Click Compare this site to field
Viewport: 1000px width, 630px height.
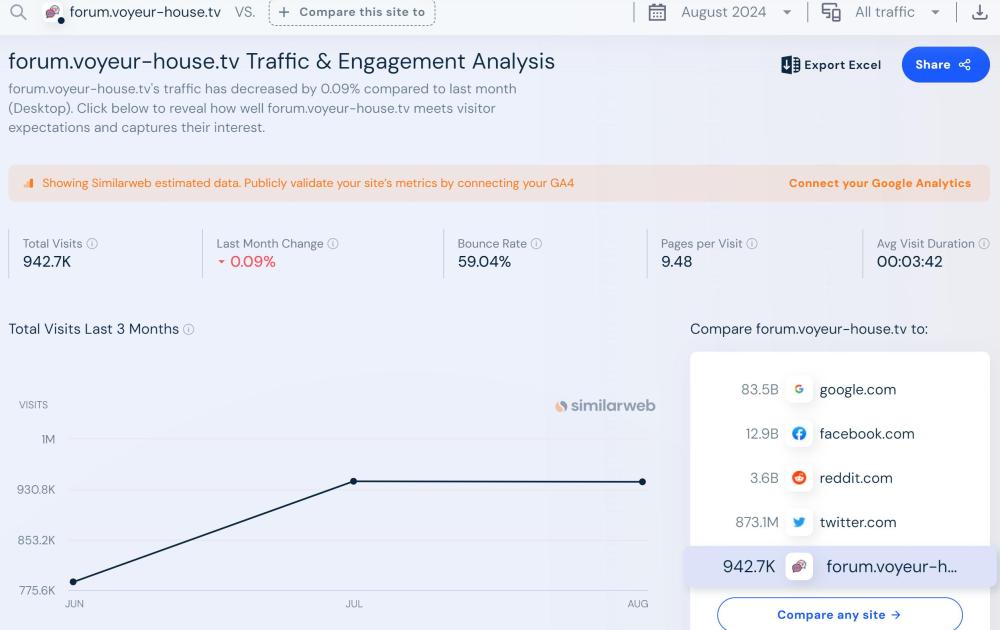[x=352, y=13]
